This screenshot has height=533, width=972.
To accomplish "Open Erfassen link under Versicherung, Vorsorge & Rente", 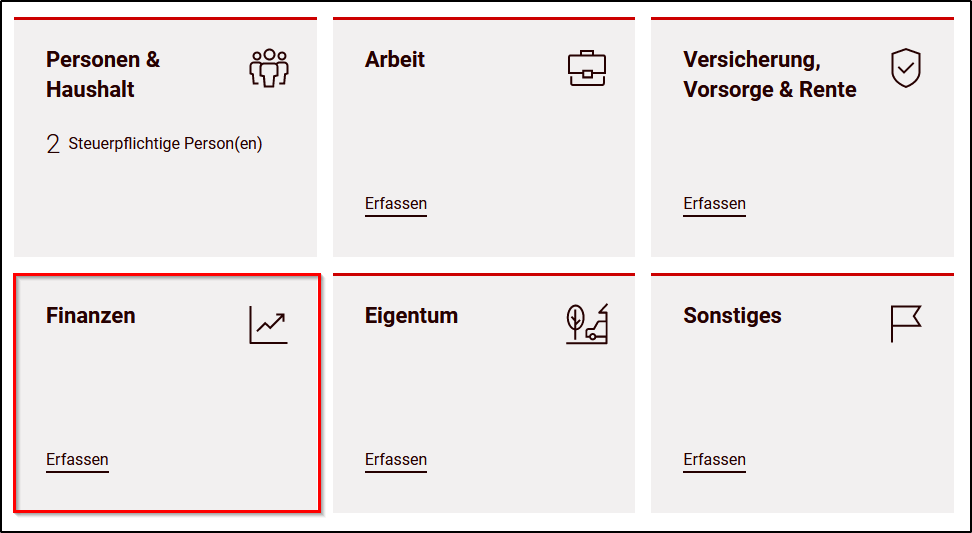I will click(714, 204).
